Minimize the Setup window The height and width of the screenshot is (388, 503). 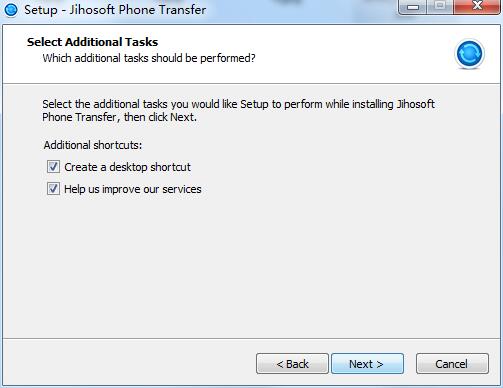413,7
